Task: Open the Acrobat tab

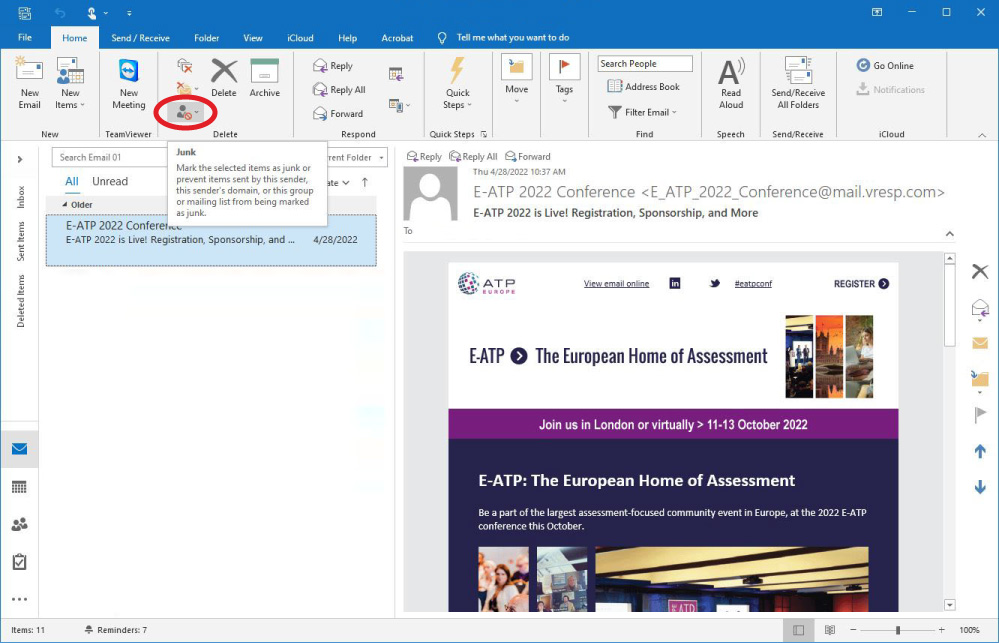Action: pyautogui.click(x=397, y=38)
